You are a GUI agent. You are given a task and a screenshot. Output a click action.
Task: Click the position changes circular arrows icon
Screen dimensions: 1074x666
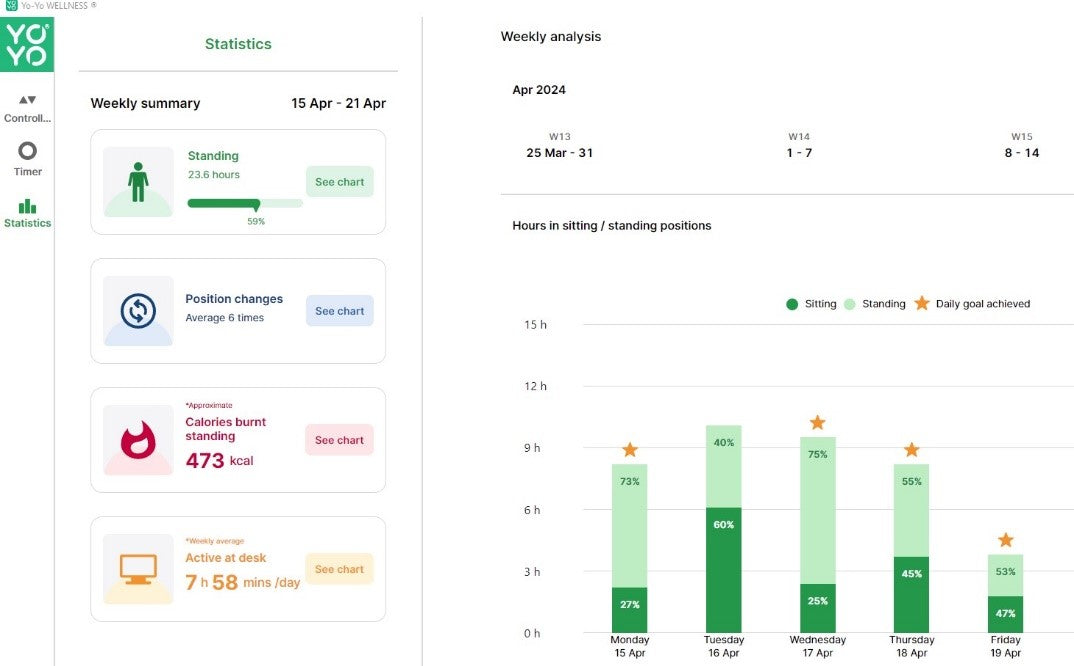coord(138,311)
